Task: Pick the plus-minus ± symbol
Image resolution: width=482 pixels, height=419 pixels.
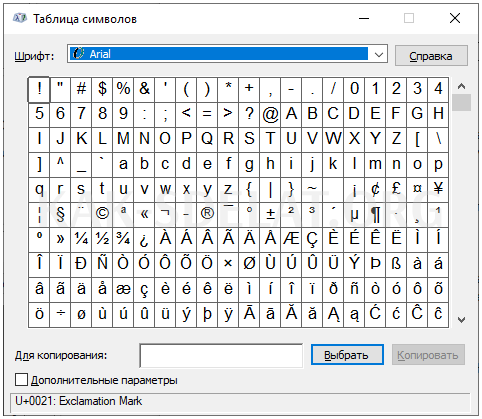Action: point(270,214)
